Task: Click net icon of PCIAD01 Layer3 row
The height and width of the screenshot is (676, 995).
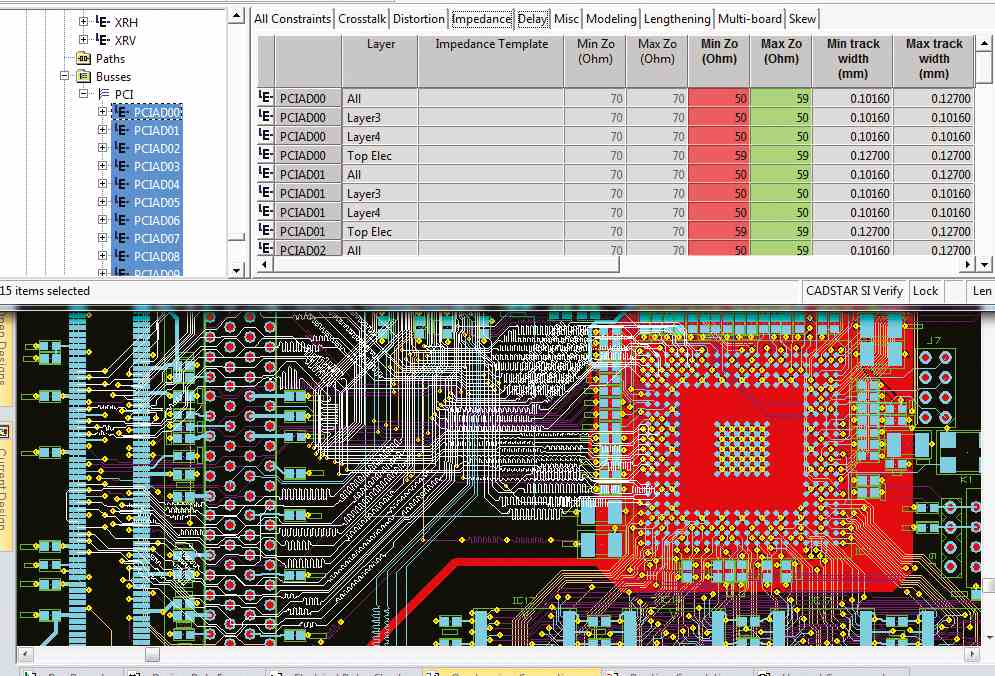Action: pos(265,192)
